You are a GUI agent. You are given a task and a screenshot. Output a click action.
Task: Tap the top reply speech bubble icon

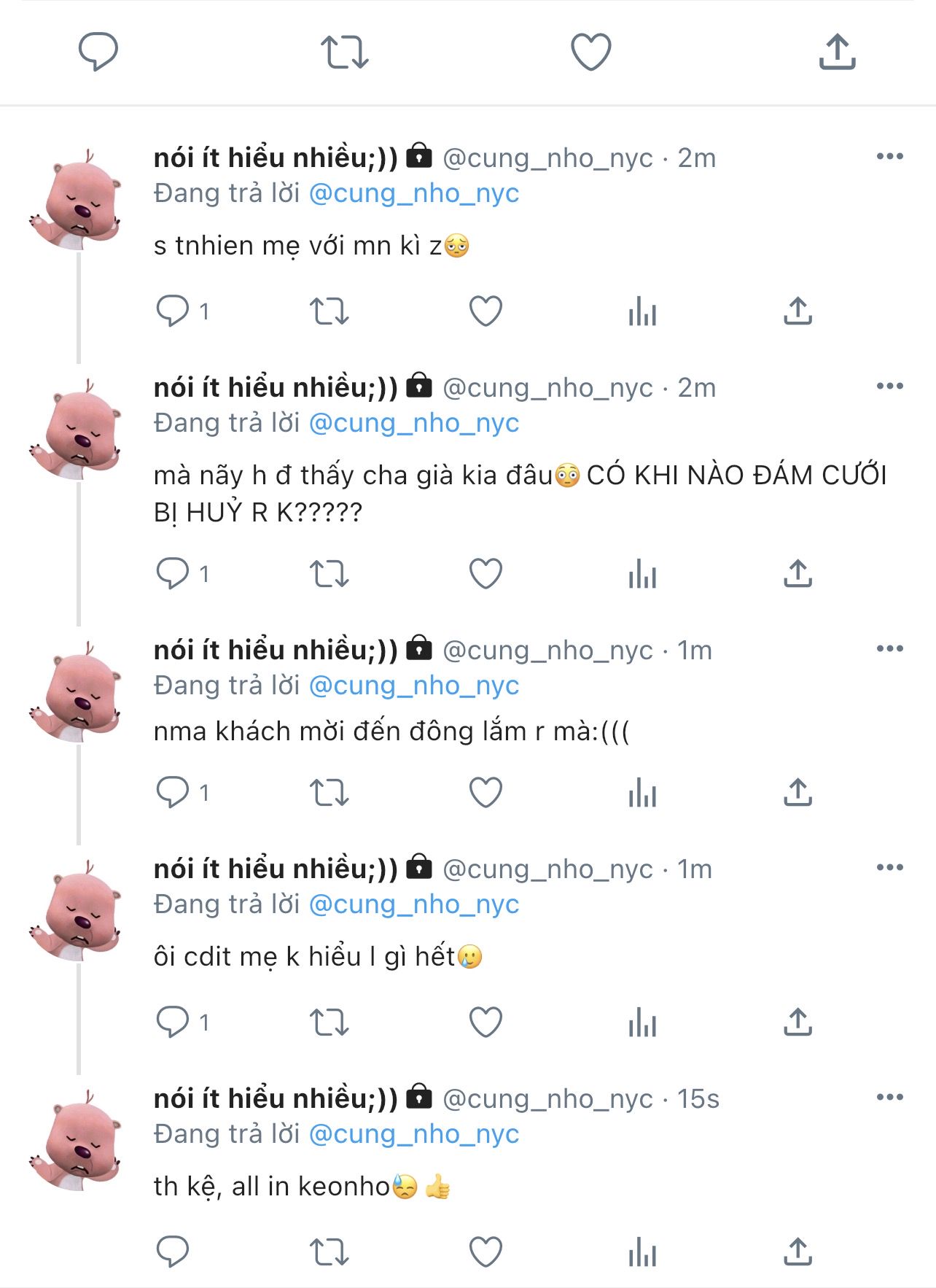98,52
